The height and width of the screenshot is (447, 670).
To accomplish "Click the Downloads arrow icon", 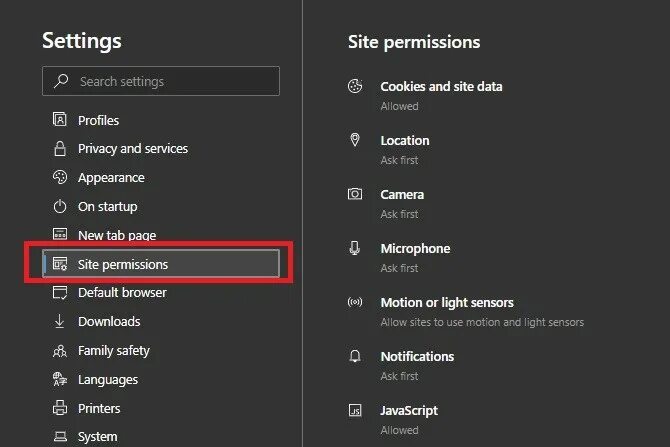I will pos(59,322).
